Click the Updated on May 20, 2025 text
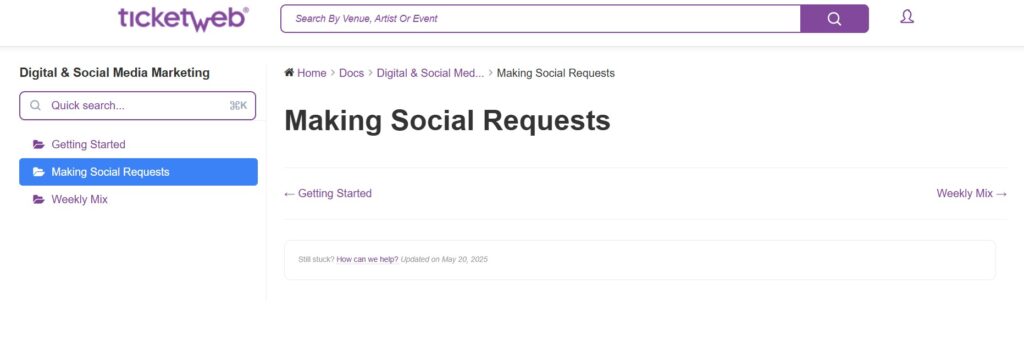1024x363 pixels. click(444, 259)
